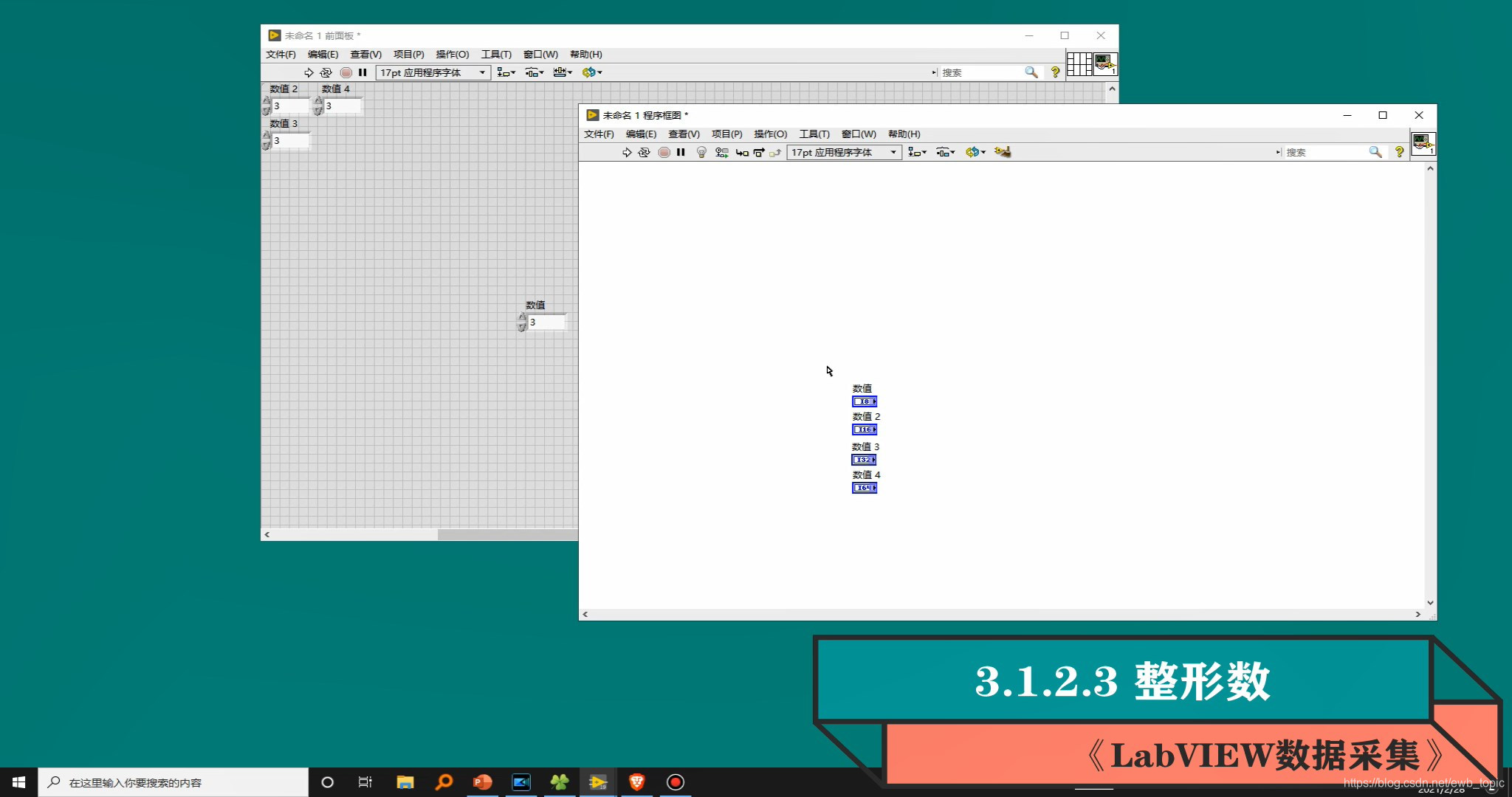This screenshot has width=1512, height=797.
Task: Select the I16 terminal labeled 数值 2
Action: click(x=865, y=429)
